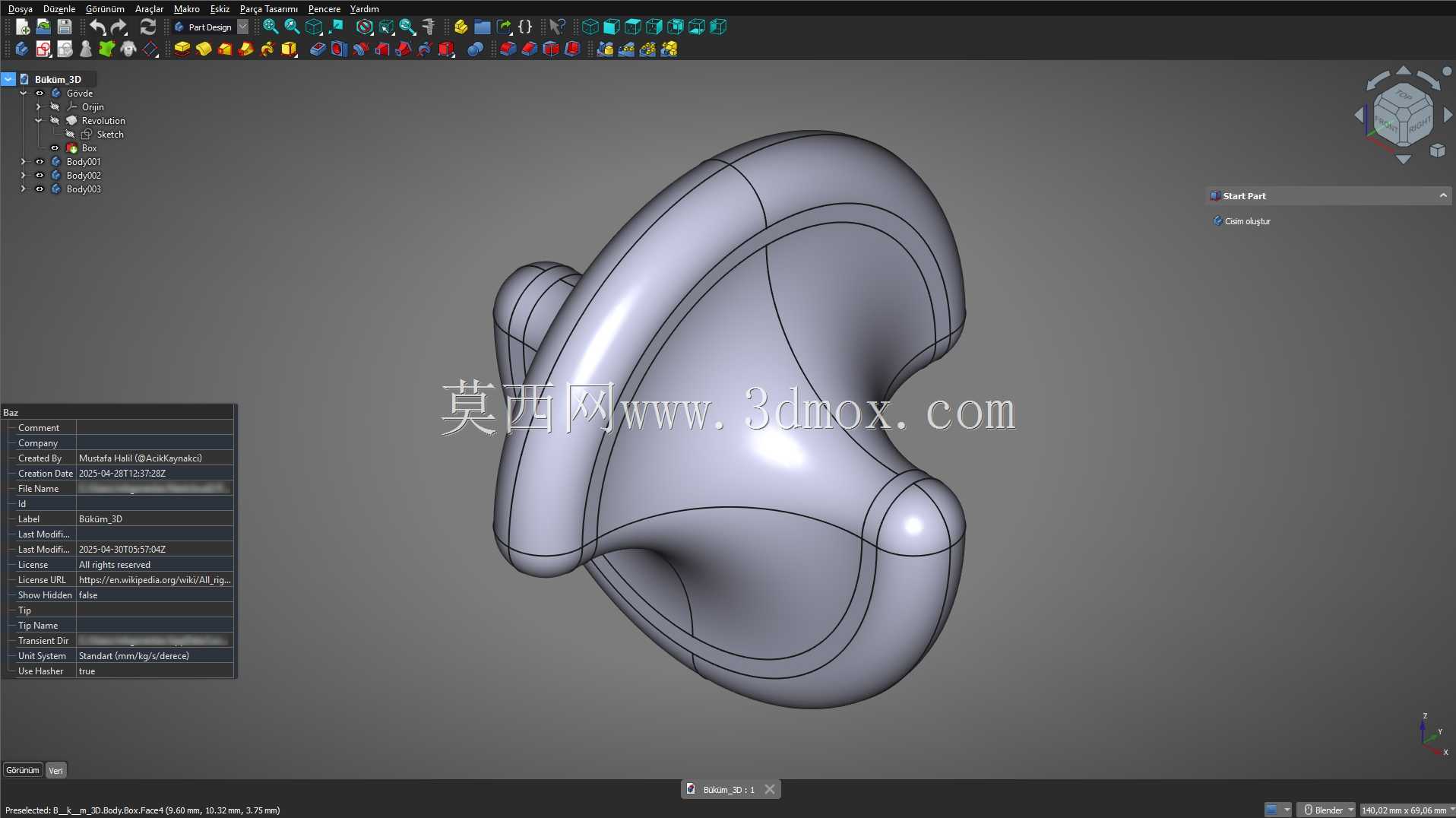Viewport: 1456px width, 818px height.
Task: Create a Mirrored feature
Action: pos(605,49)
